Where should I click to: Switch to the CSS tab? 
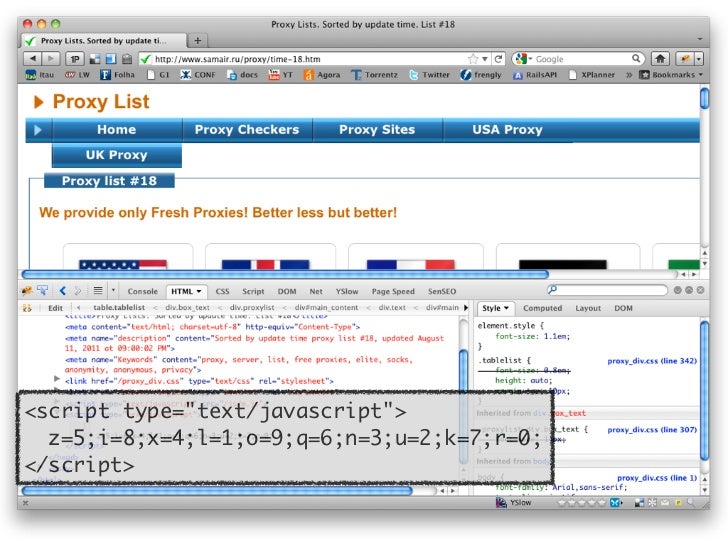tap(222, 291)
